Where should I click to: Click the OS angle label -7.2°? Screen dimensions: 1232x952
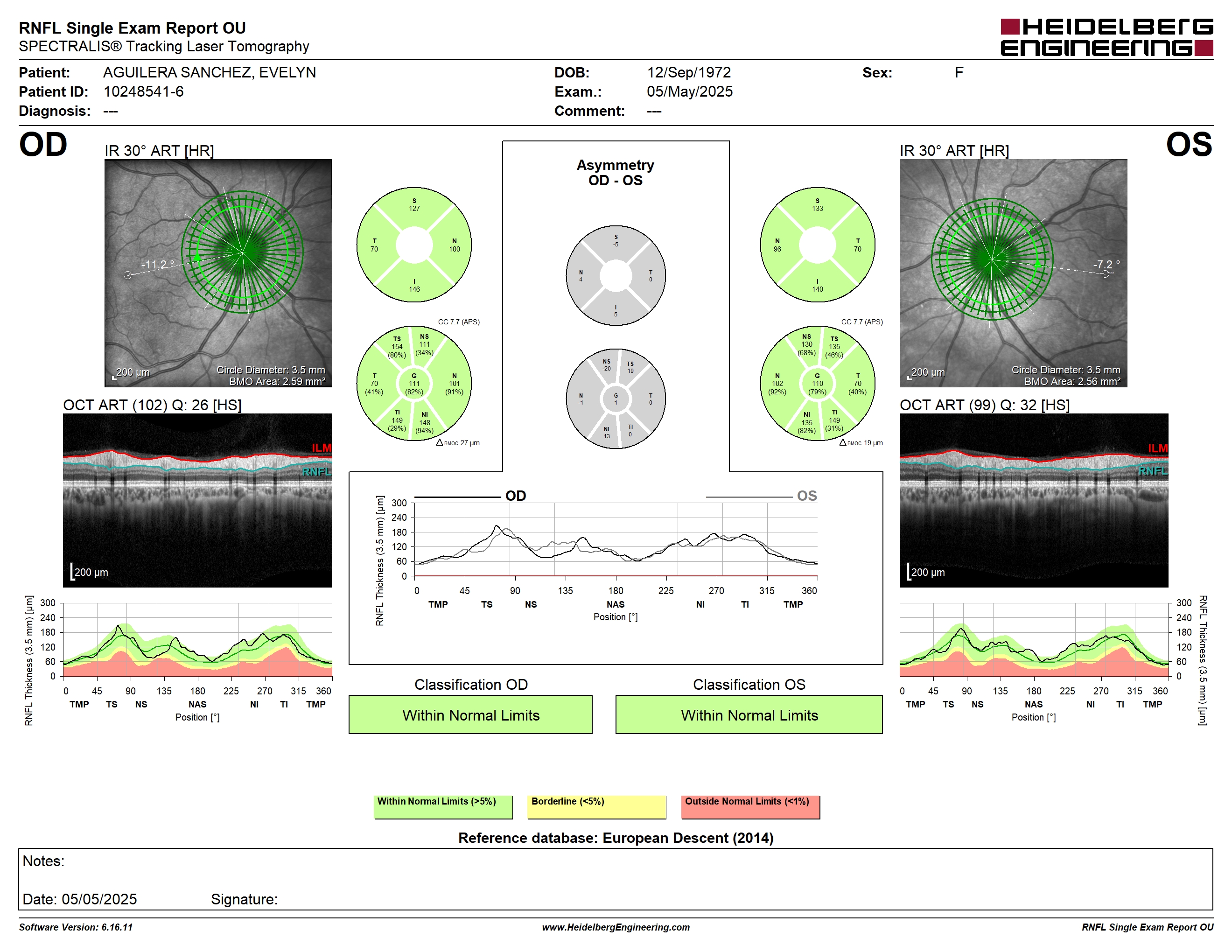(x=1106, y=264)
